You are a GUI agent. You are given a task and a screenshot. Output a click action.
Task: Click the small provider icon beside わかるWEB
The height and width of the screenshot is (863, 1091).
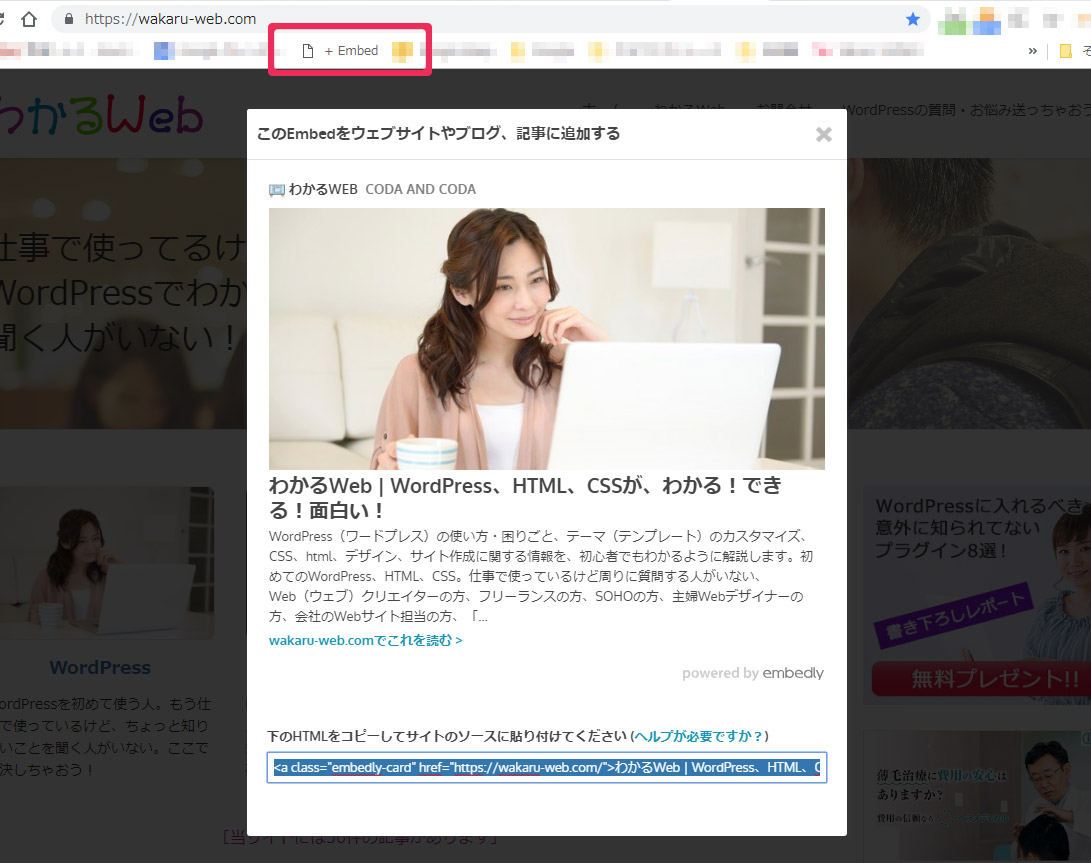tap(277, 190)
